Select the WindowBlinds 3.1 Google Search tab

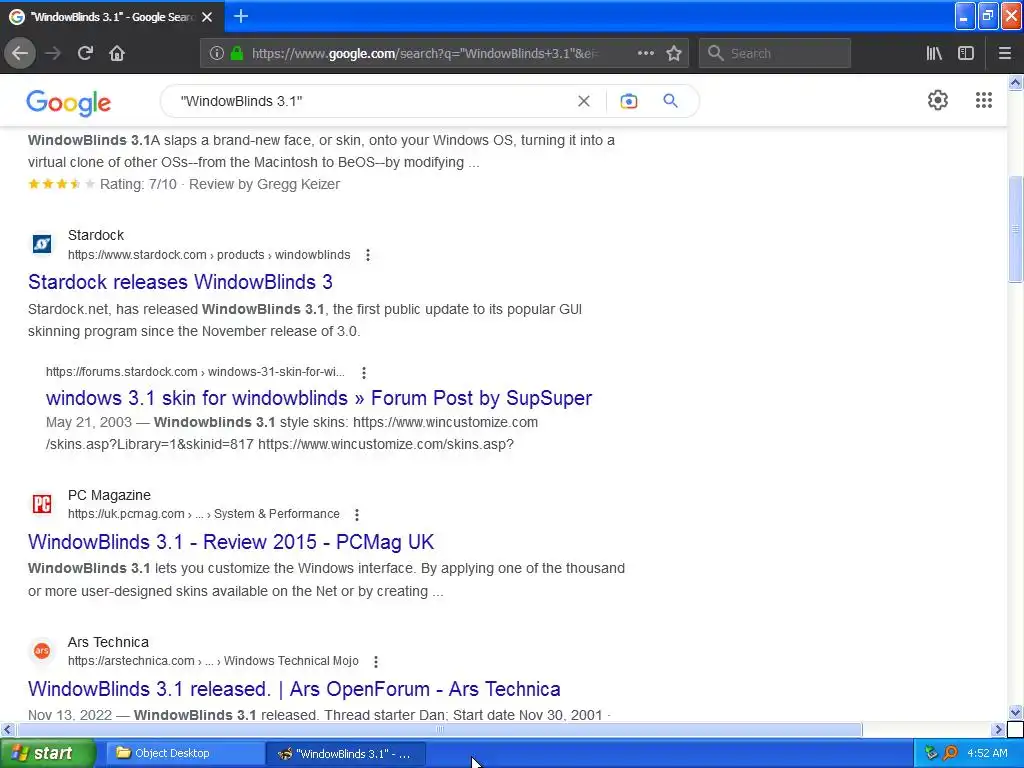click(112, 17)
